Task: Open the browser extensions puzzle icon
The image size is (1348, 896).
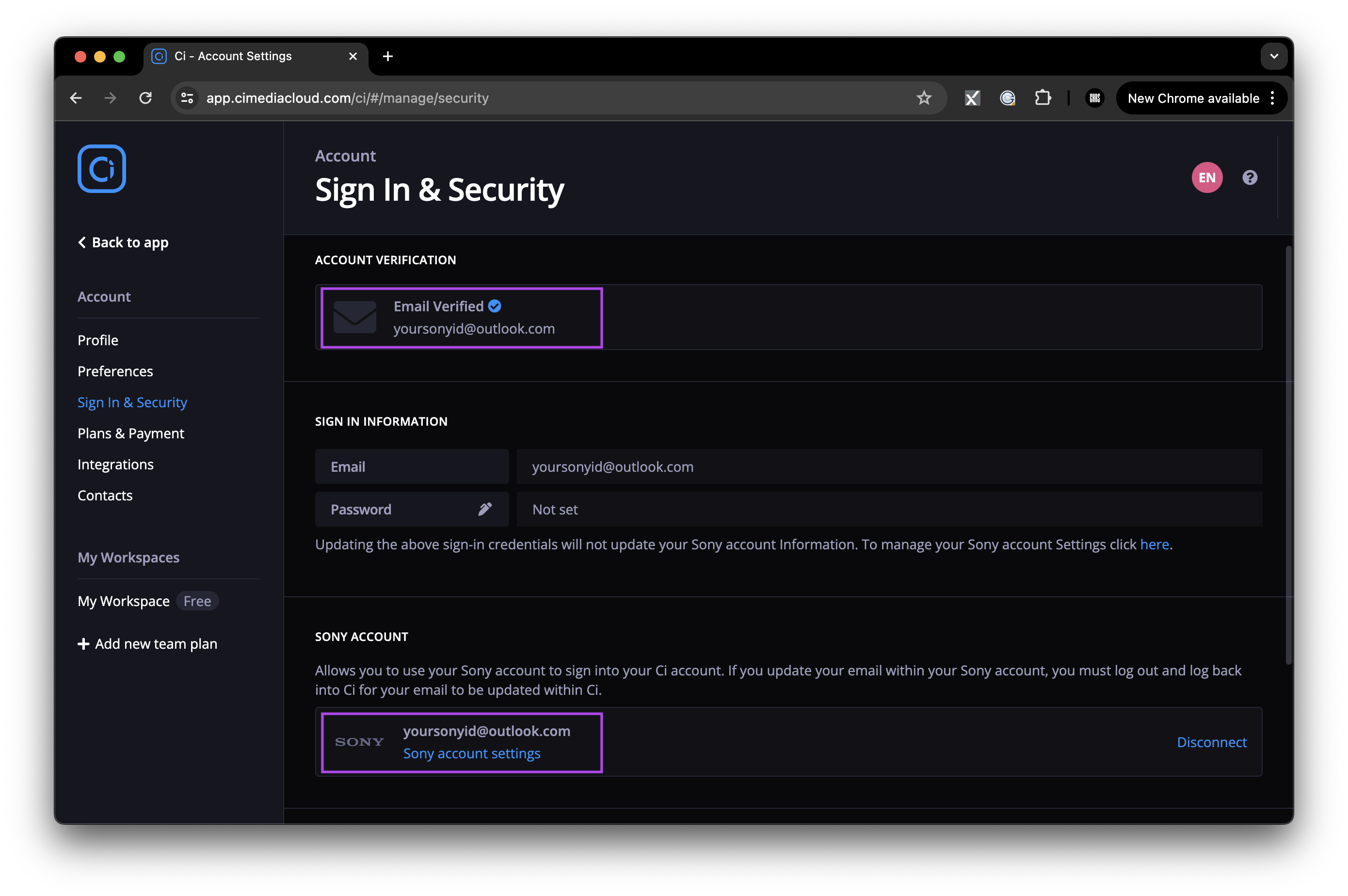Action: pyautogui.click(x=1043, y=97)
